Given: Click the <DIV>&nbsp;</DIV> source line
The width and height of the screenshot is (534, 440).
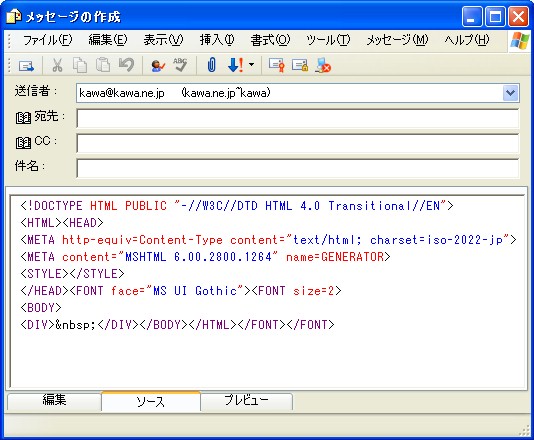Looking at the screenshot, I should pos(177,325).
